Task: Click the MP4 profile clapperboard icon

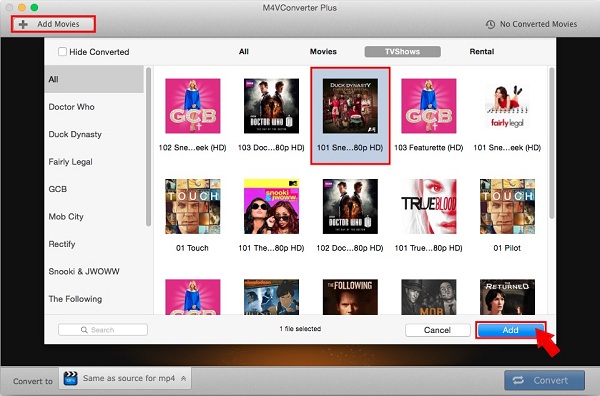Action: (x=71, y=378)
